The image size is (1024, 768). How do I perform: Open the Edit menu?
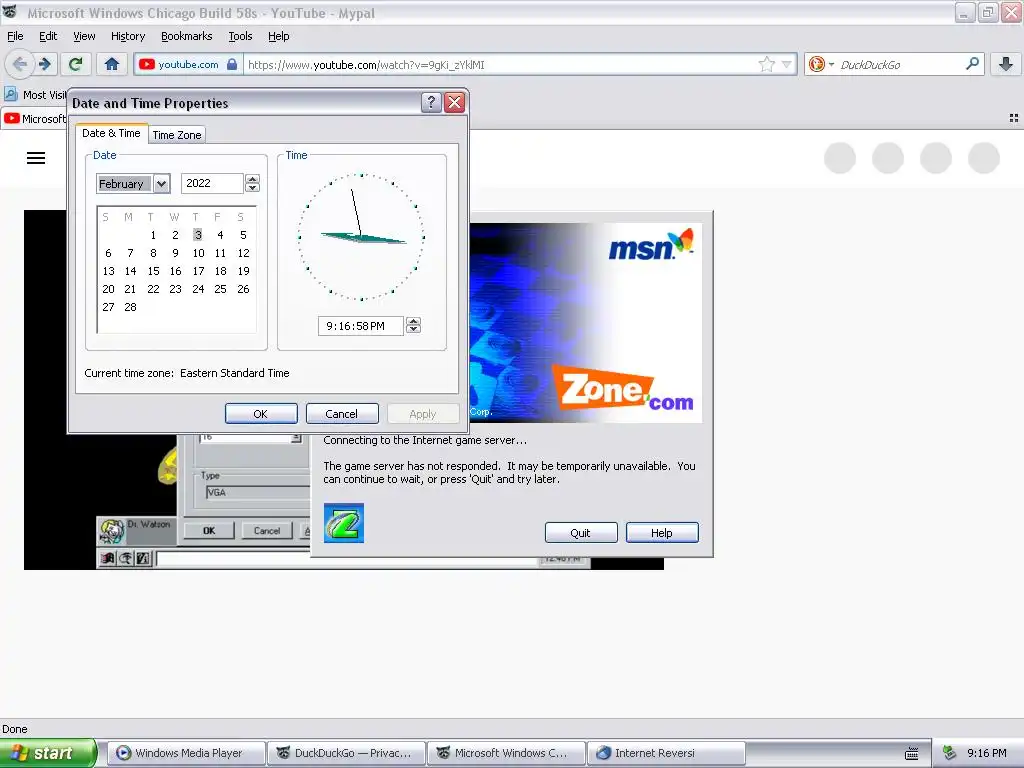point(48,36)
